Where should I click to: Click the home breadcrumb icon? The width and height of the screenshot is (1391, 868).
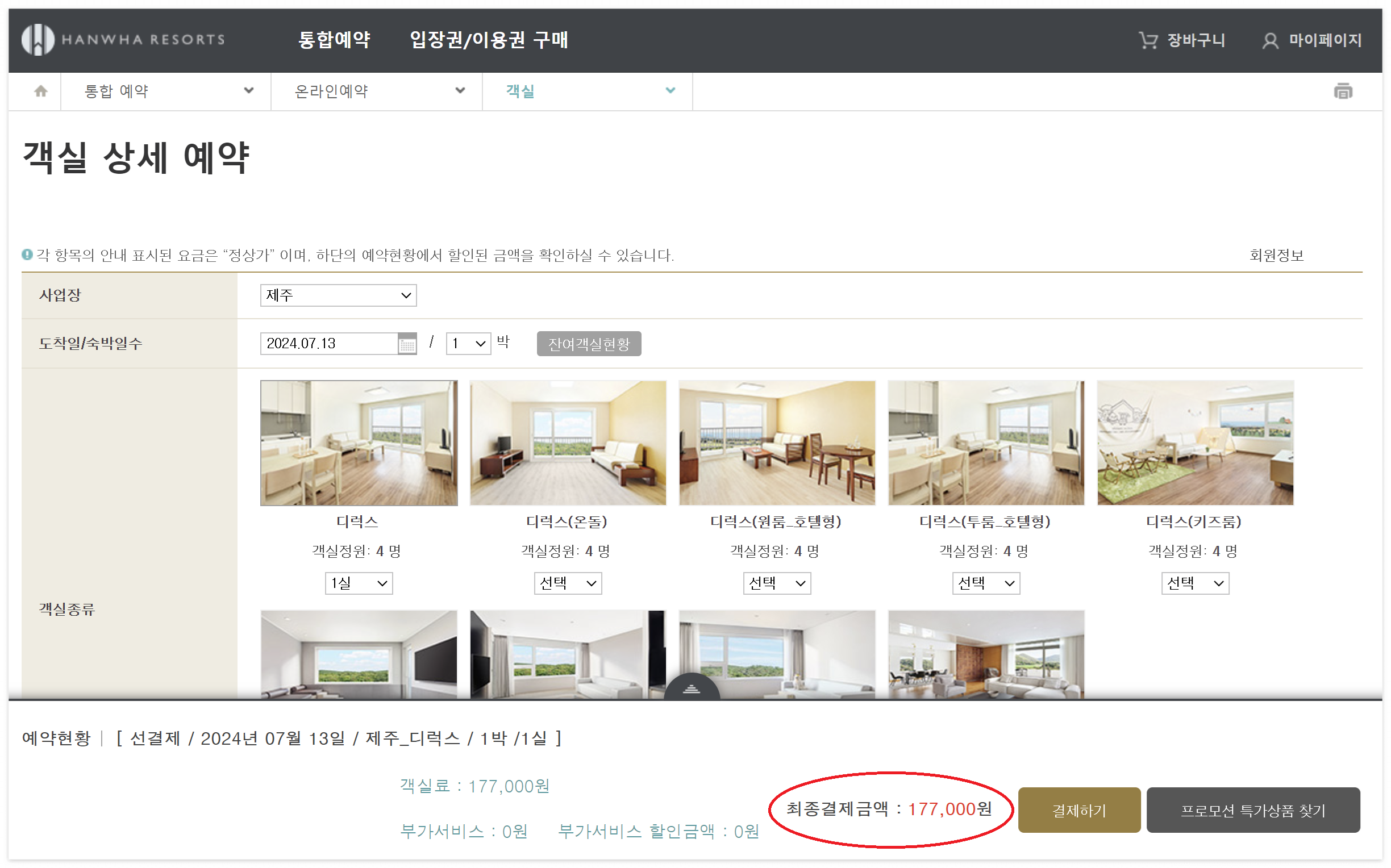pyautogui.click(x=40, y=91)
